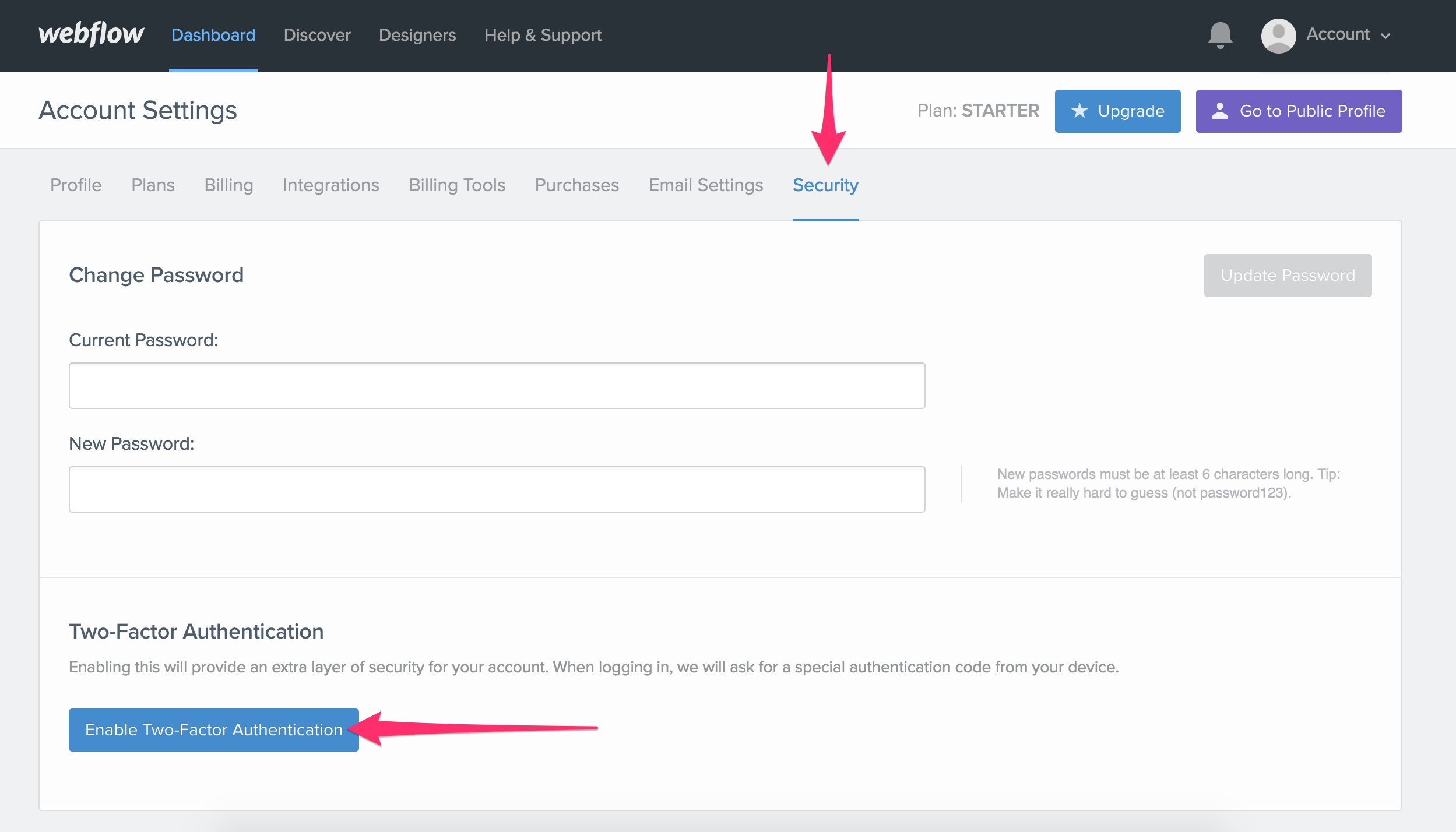Enable Two-Factor Authentication button

point(213,729)
